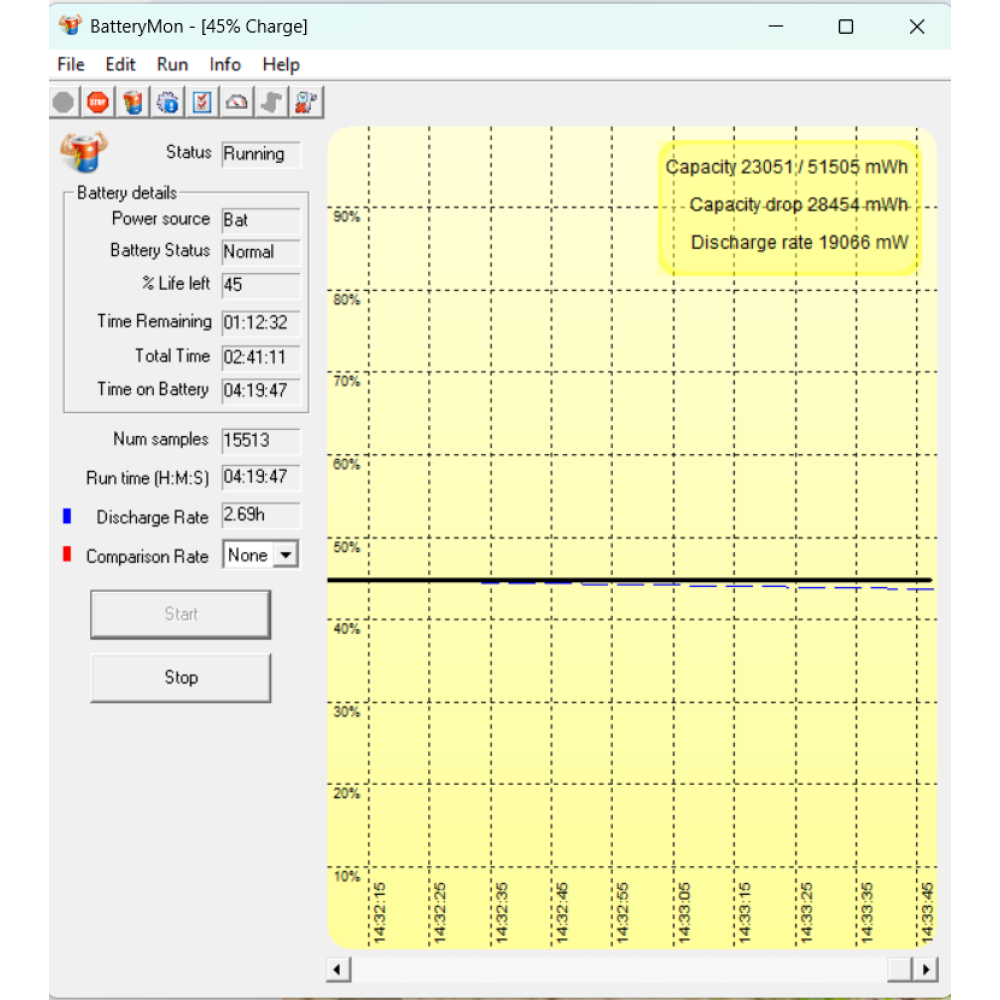The image size is (1000, 1000).
Task: Open the Run menu
Action: [x=172, y=64]
